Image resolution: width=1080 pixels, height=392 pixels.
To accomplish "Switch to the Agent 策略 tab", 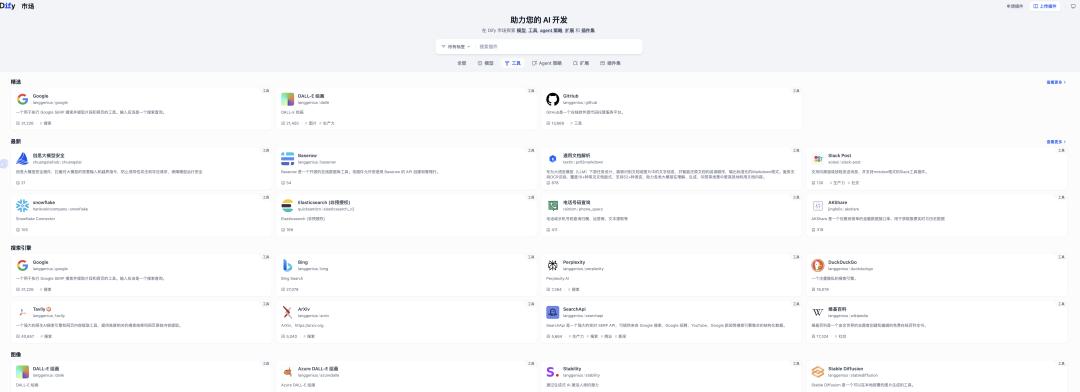I will [547, 63].
